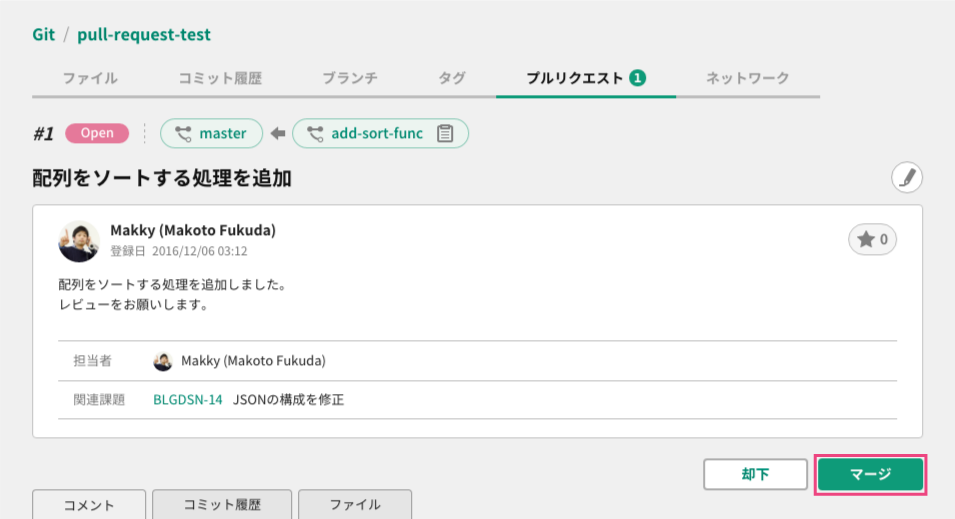955x519 pixels.
Task: Click the add-sort-func branch icon
Action: (315, 133)
